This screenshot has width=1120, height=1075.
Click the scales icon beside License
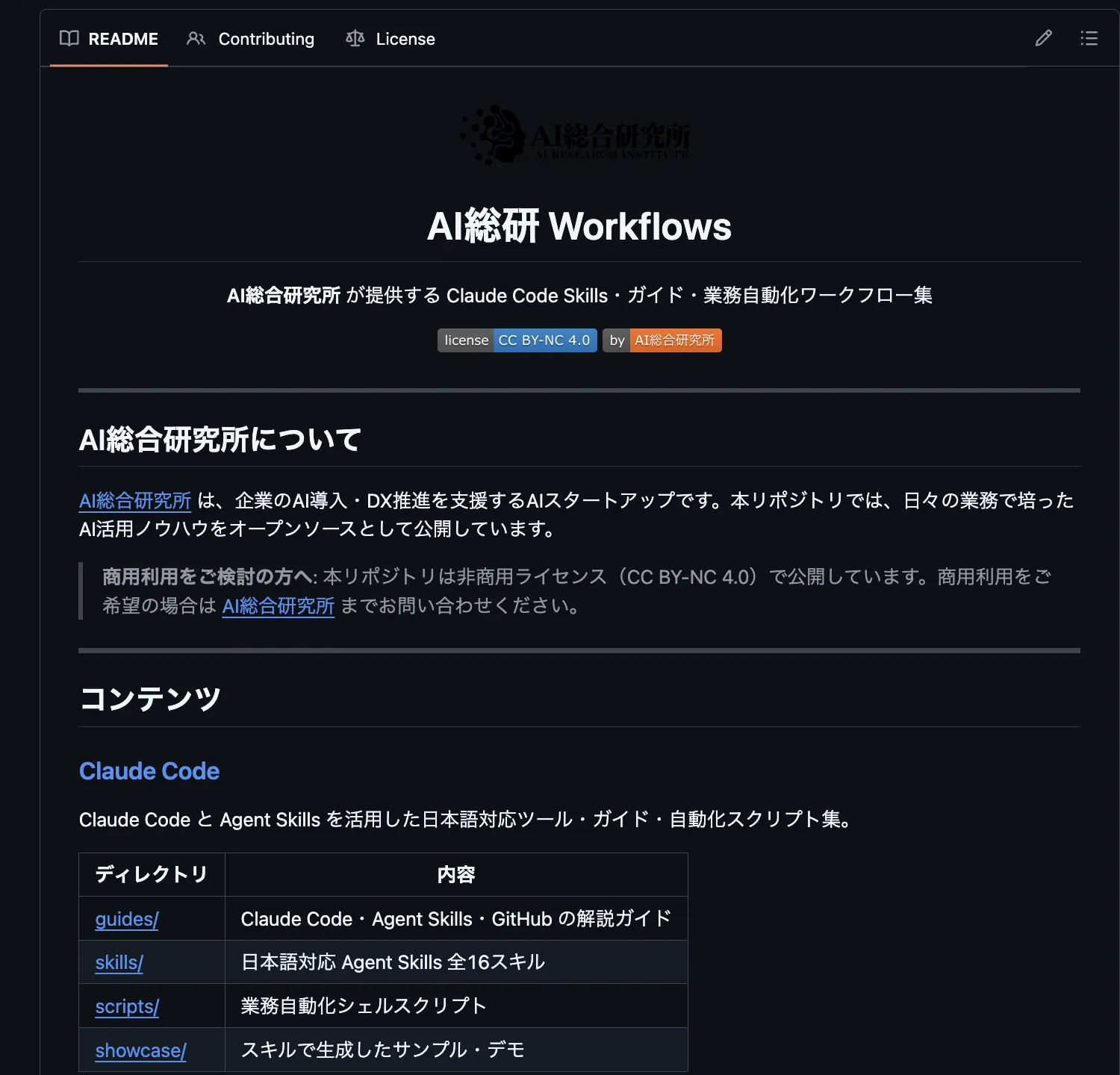pyautogui.click(x=354, y=38)
